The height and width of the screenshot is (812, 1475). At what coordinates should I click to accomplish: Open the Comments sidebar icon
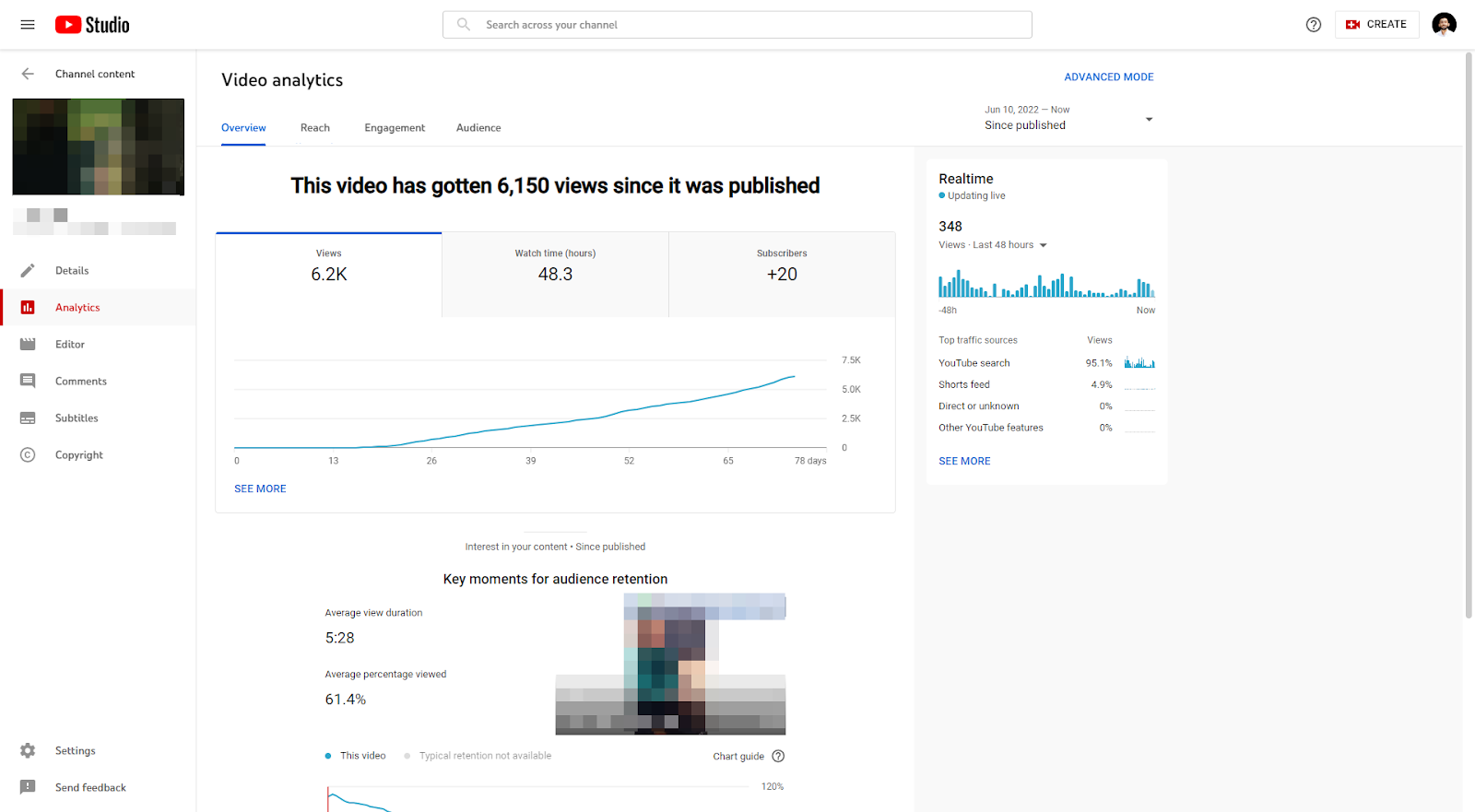pos(28,381)
